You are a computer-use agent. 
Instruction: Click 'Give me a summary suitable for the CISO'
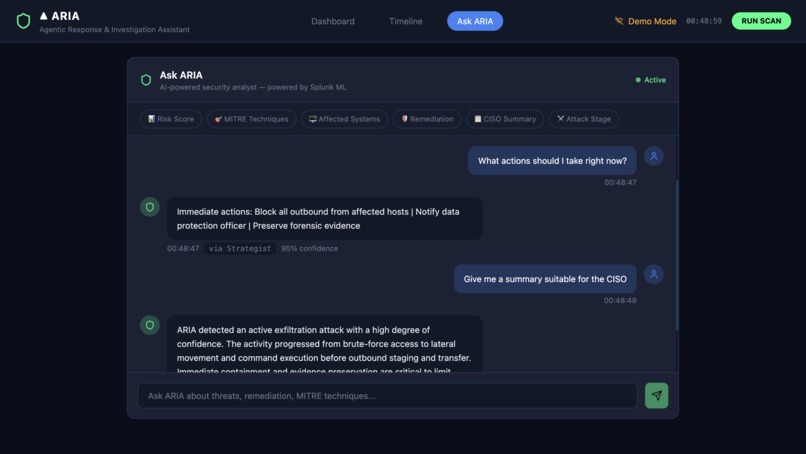pyautogui.click(x=545, y=279)
